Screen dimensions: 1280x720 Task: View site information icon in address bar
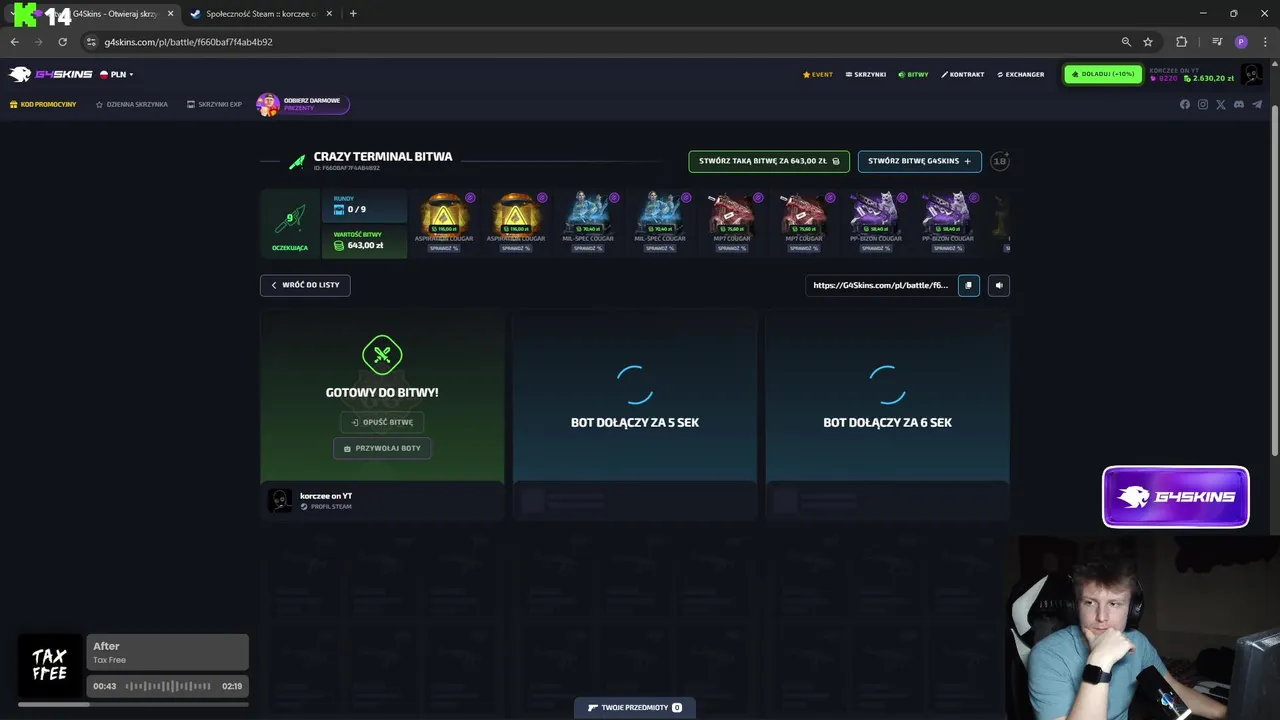coord(91,42)
